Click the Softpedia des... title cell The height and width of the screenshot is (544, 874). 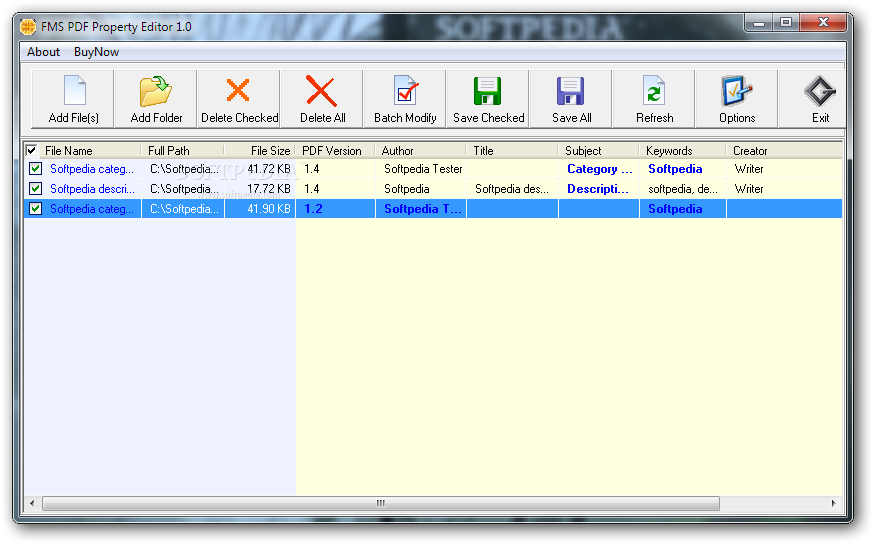512,188
